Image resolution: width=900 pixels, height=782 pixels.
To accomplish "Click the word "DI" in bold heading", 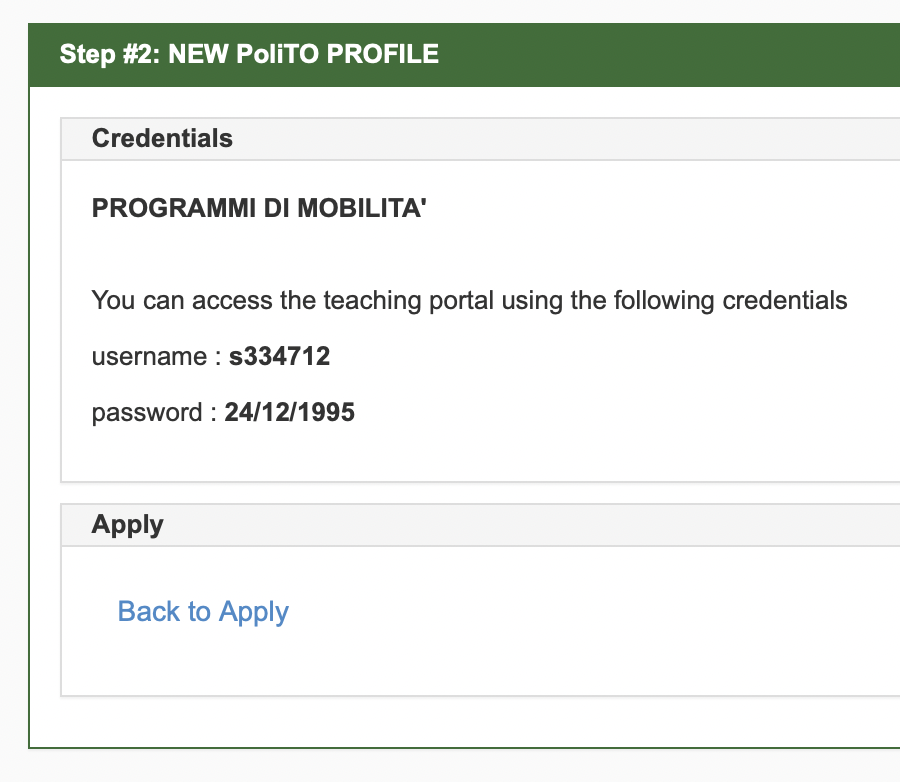I will [267, 209].
